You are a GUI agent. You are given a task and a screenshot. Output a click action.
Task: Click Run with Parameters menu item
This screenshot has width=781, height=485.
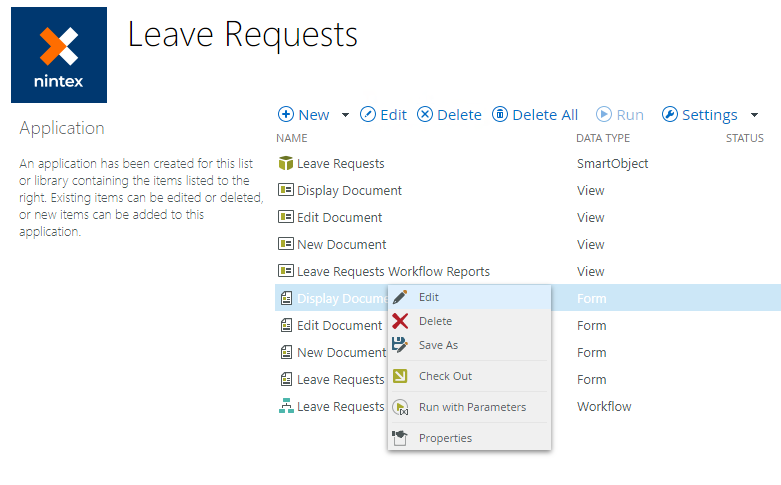(x=472, y=407)
